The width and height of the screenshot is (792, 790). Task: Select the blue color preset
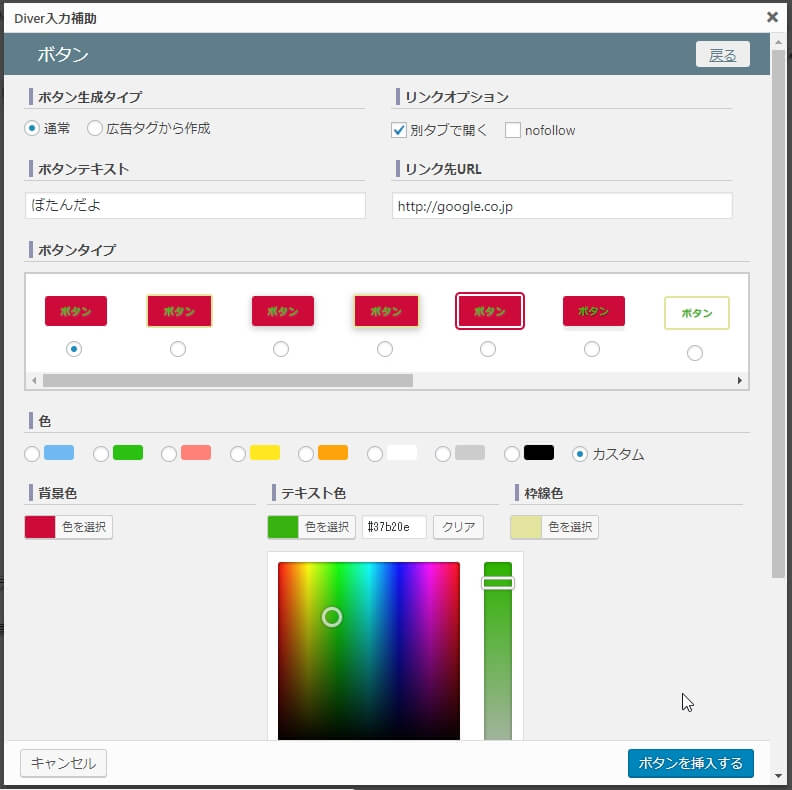[x=32, y=454]
